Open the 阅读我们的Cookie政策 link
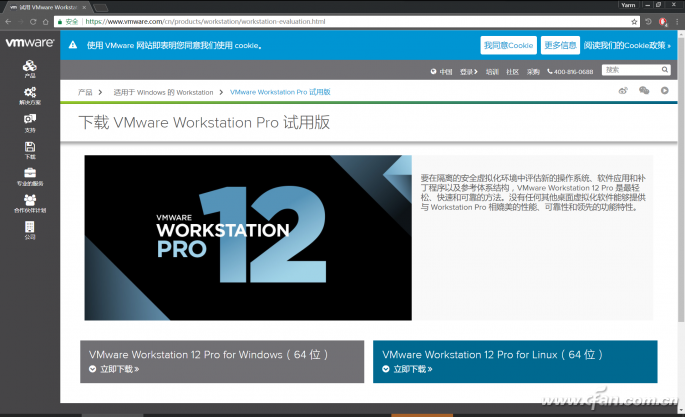The height and width of the screenshot is (417, 685). point(627,45)
